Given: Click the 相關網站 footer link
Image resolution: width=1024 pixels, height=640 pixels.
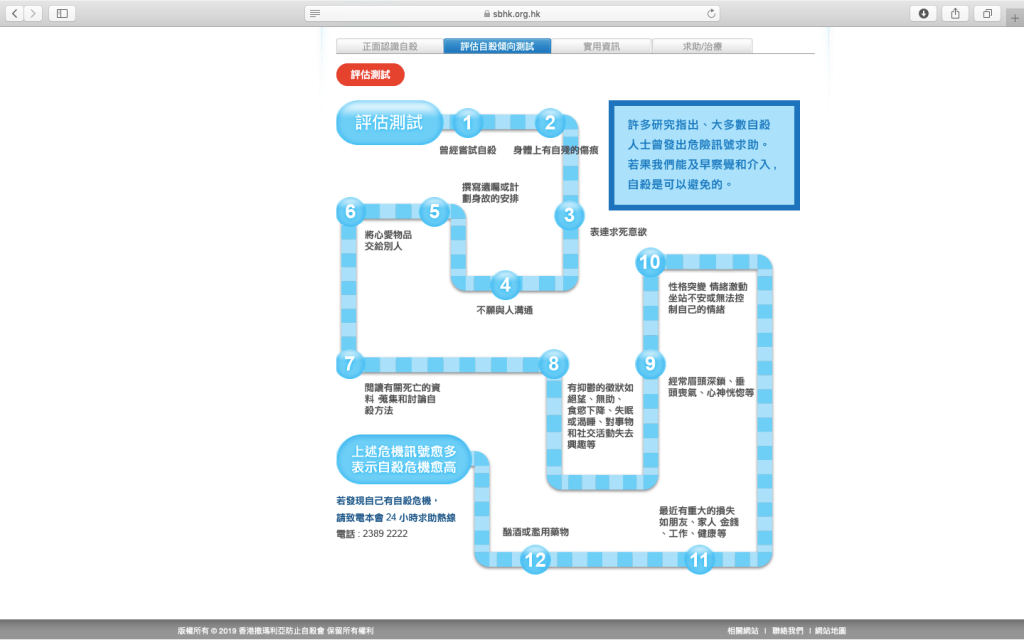Looking at the screenshot, I should click(x=742, y=631).
